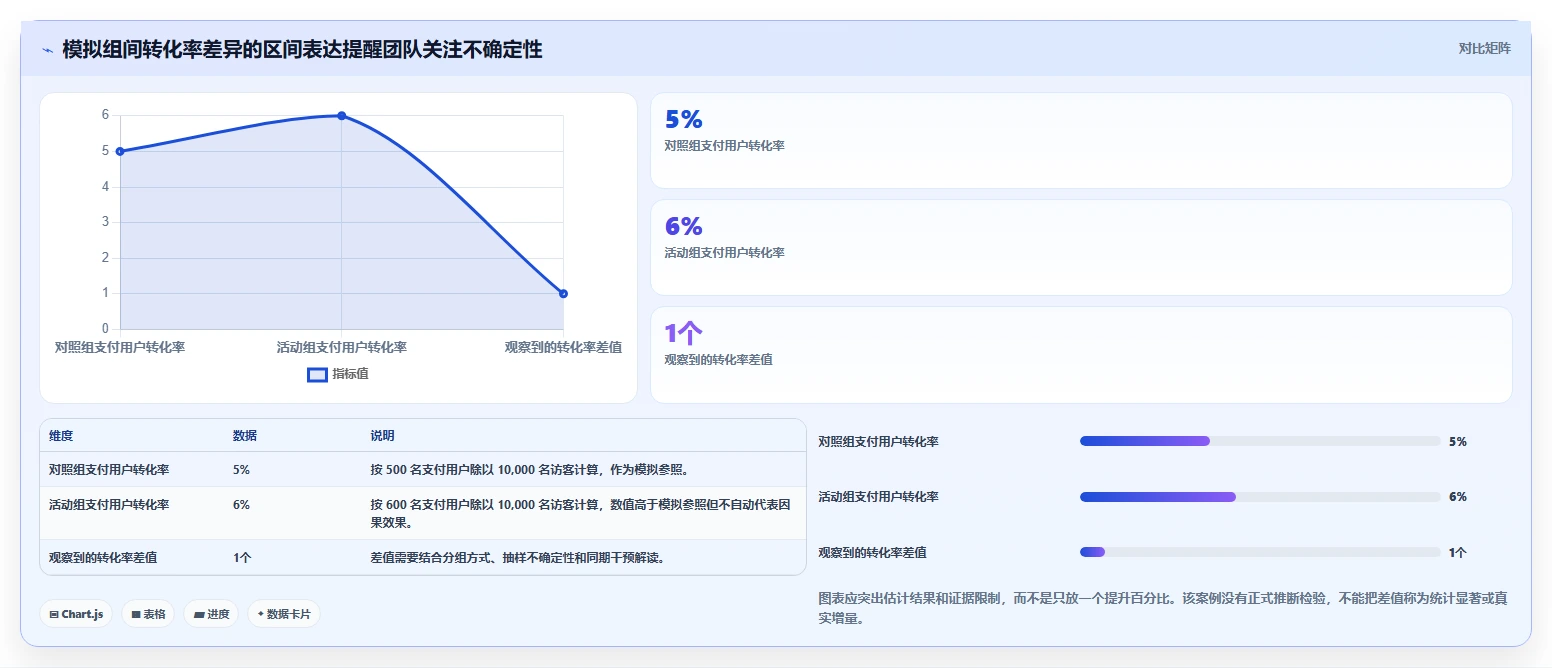Screen dimensions: 1552x668
Task: Click x-axis label 观察到的转化率差值 under chart
Action: [x=563, y=347]
